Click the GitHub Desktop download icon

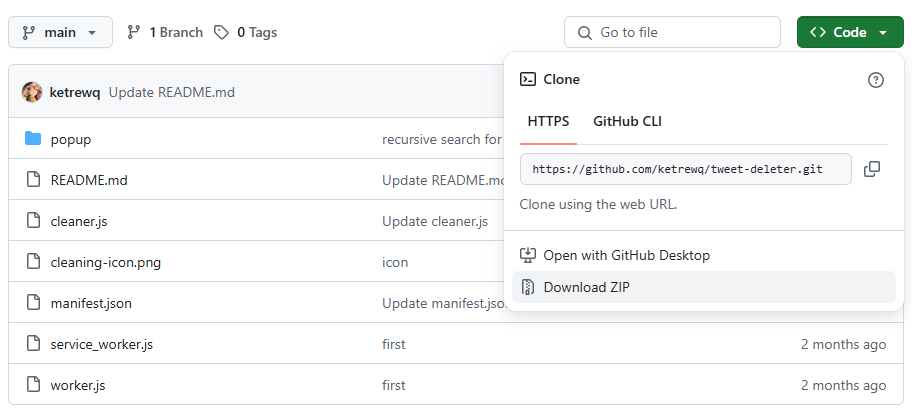point(528,255)
